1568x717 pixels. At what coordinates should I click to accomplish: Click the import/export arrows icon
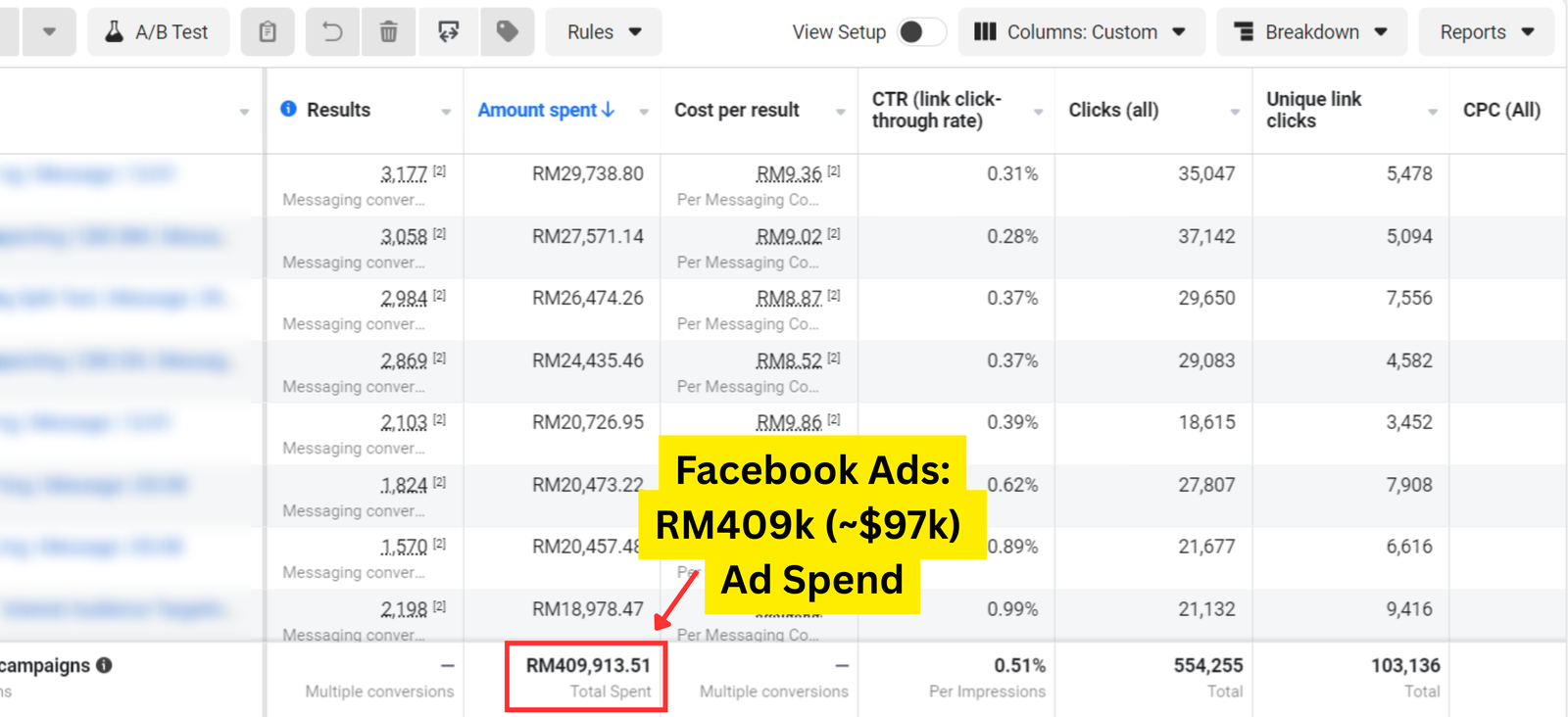449,32
